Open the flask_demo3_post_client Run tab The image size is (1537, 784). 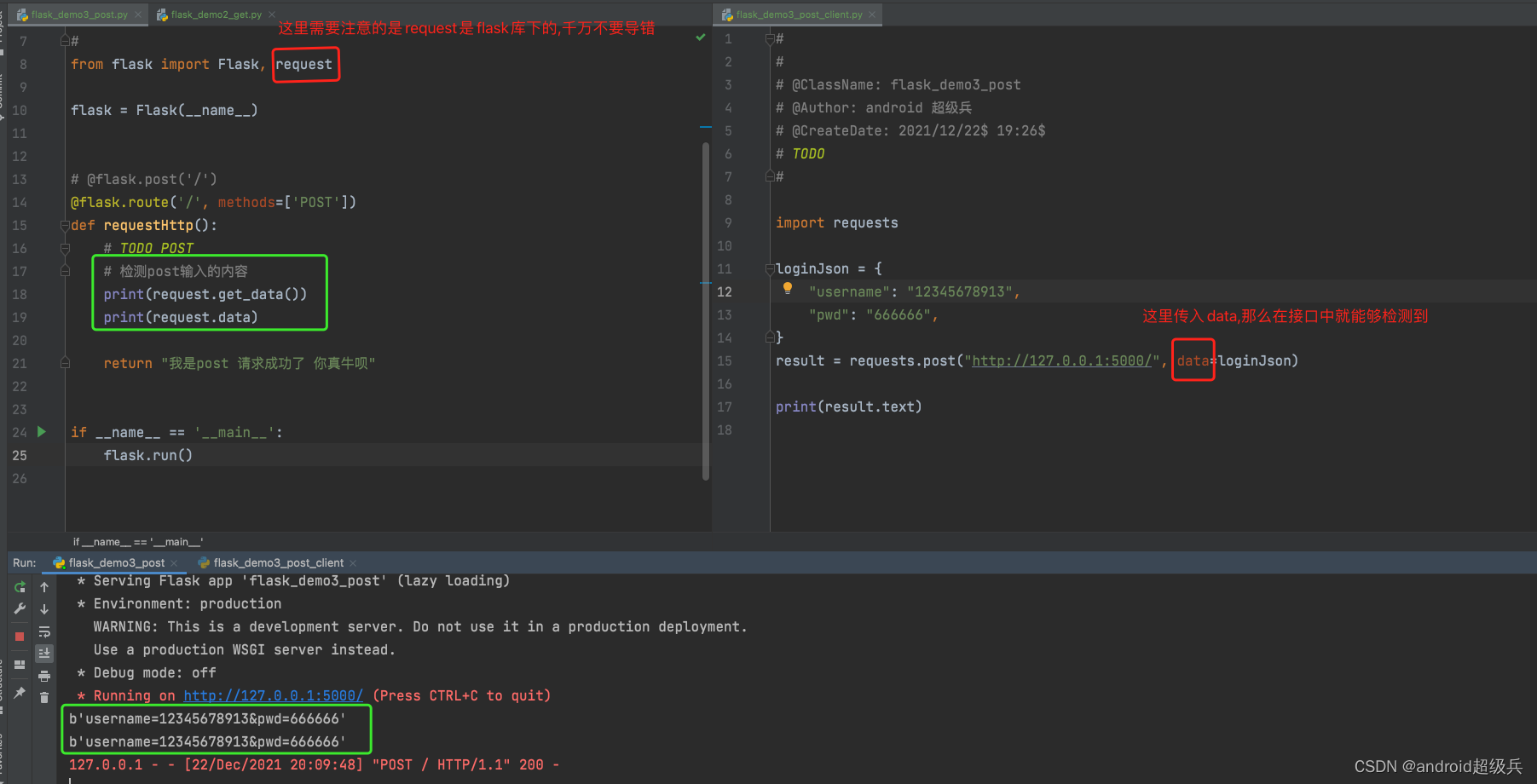click(x=278, y=563)
